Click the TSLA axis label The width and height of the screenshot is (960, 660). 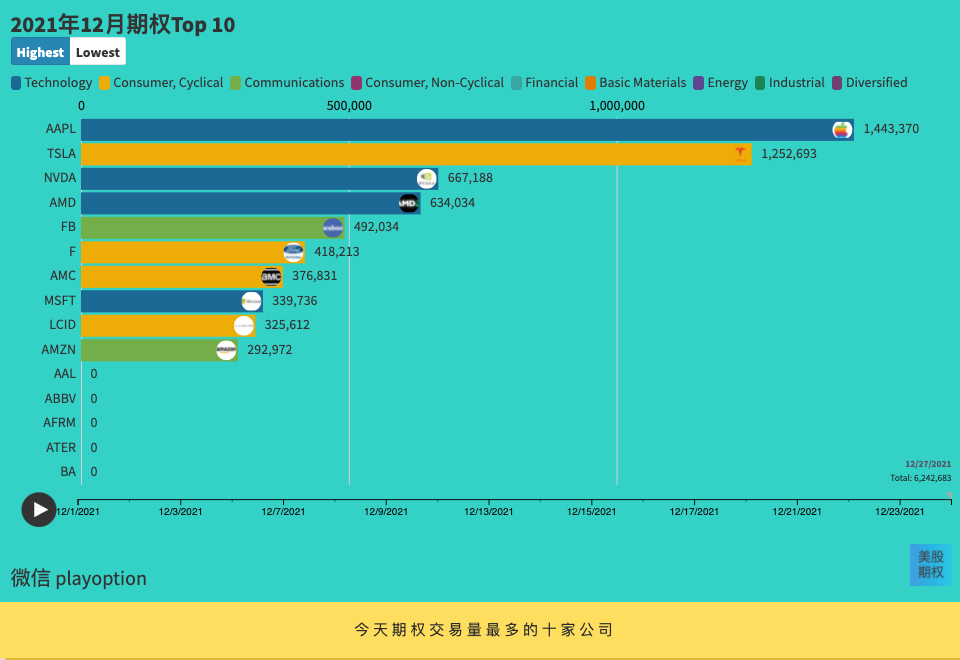[x=61, y=154]
